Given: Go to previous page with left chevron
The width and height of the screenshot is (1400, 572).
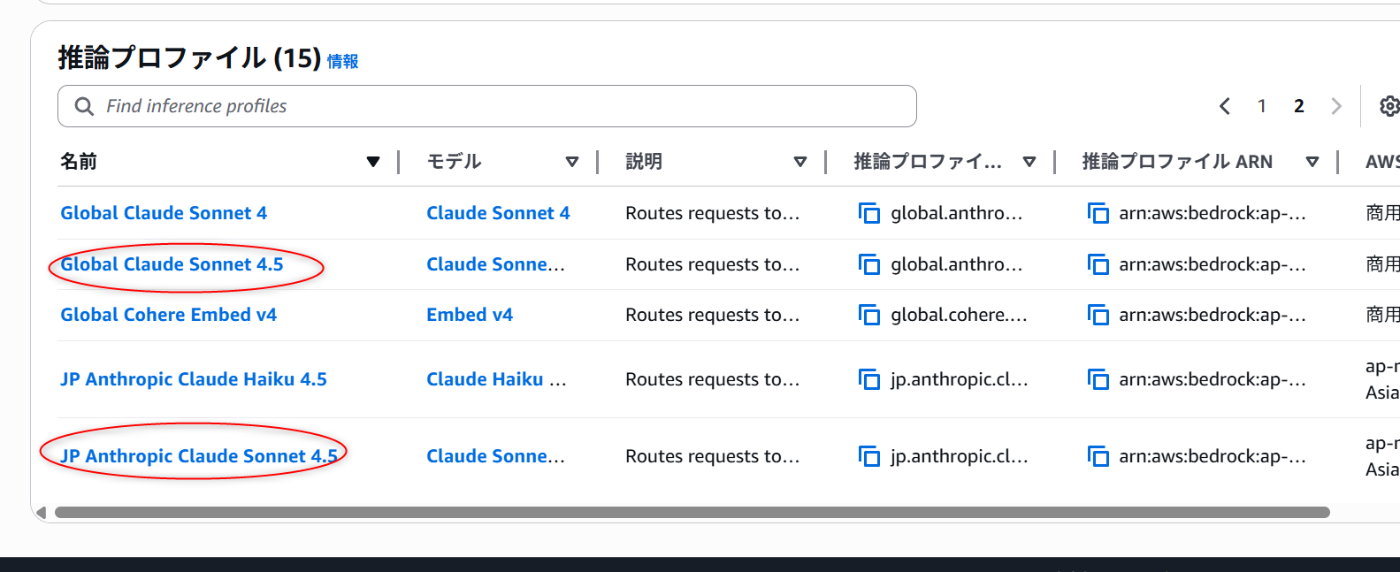Looking at the screenshot, I should [x=1225, y=106].
